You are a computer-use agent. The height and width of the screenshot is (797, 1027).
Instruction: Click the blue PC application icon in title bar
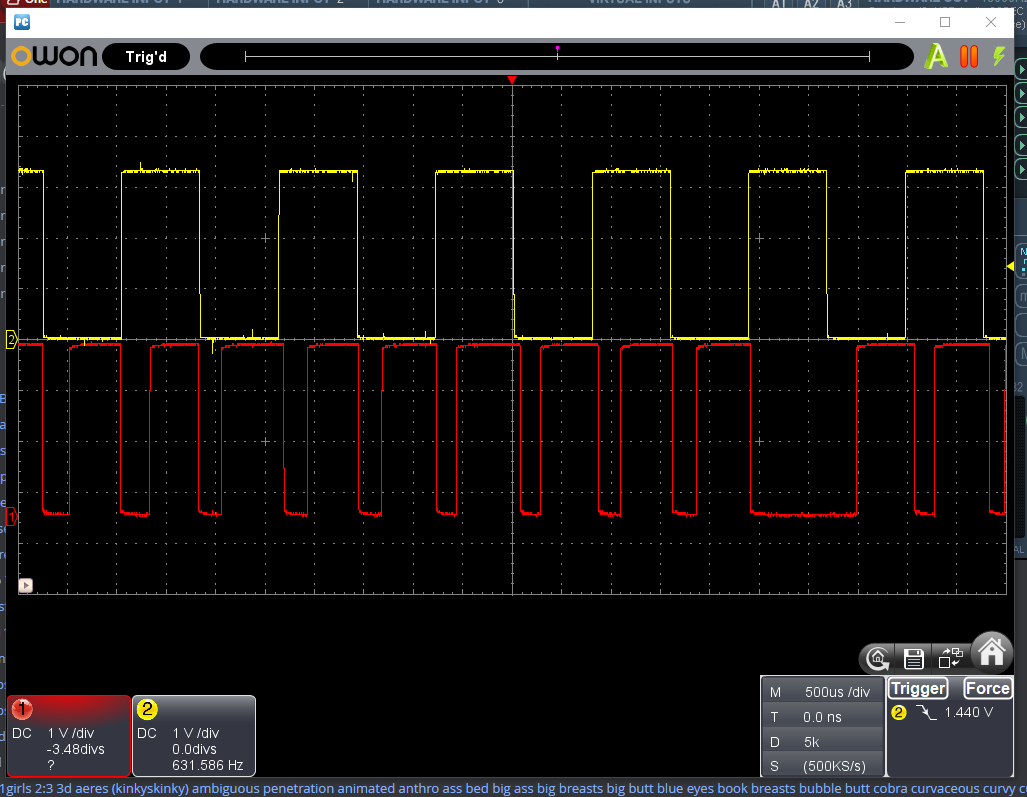[x=22, y=22]
